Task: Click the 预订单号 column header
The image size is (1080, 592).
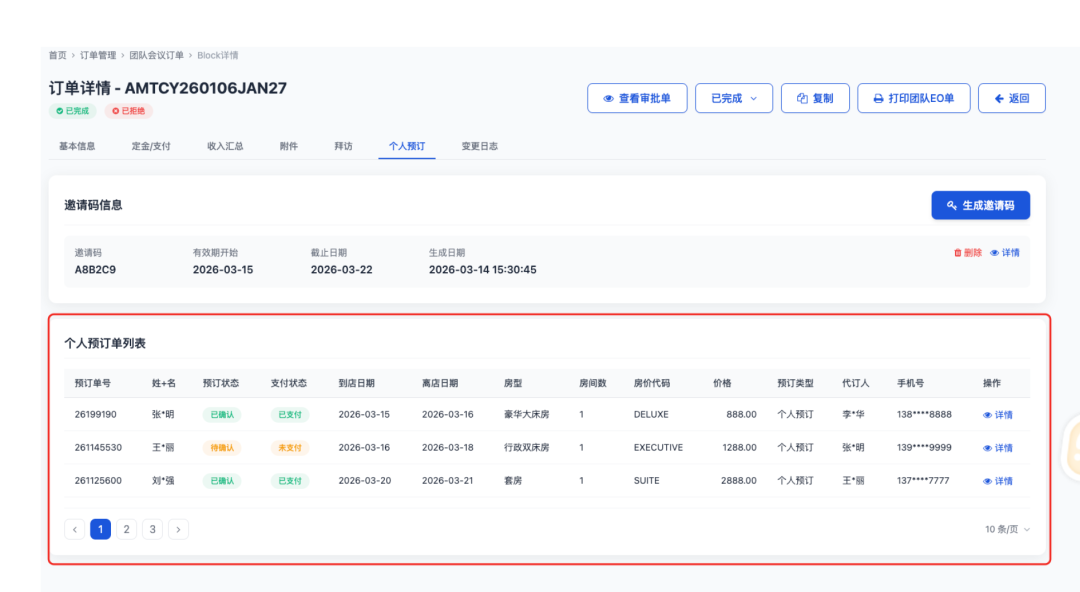Action: pos(92,383)
